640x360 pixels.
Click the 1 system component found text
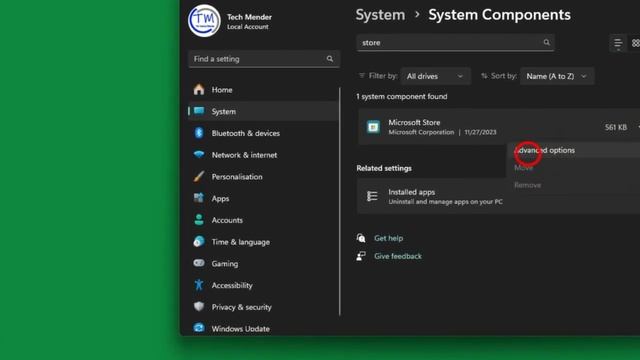(x=401, y=96)
